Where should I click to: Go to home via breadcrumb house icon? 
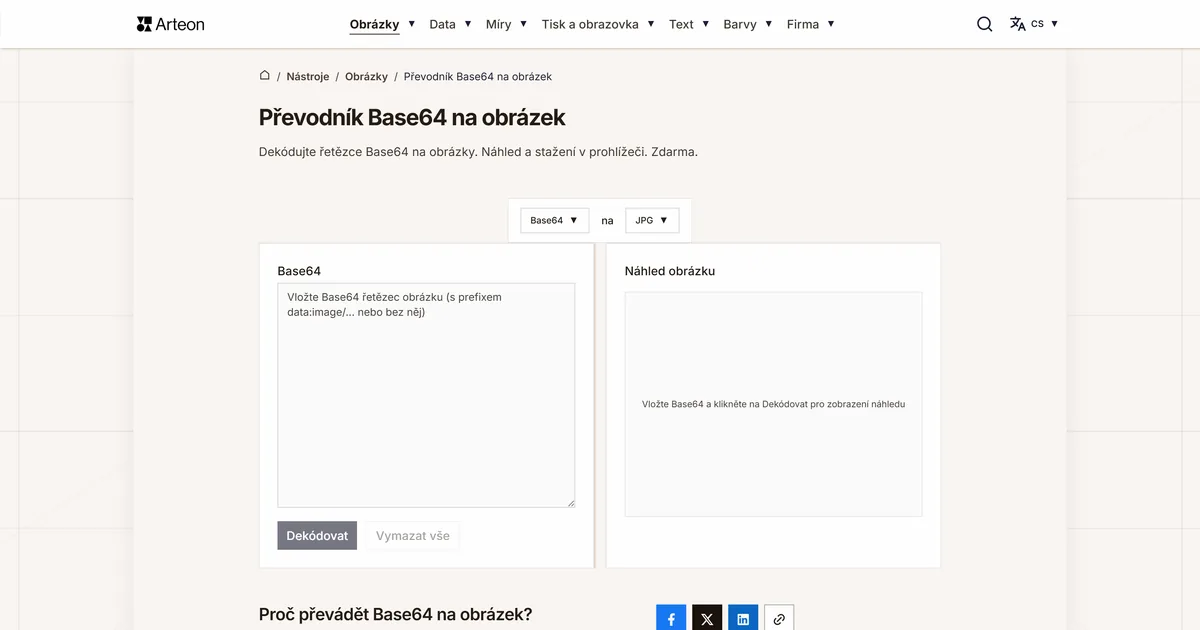(x=265, y=76)
